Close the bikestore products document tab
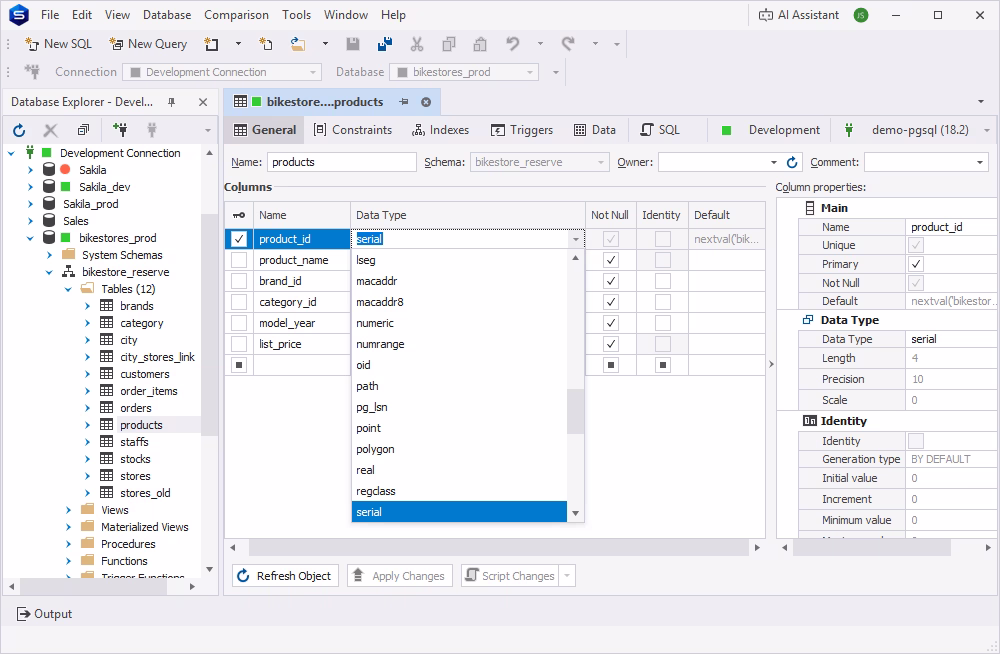Image resolution: width=1000 pixels, height=654 pixels. coord(426,102)
